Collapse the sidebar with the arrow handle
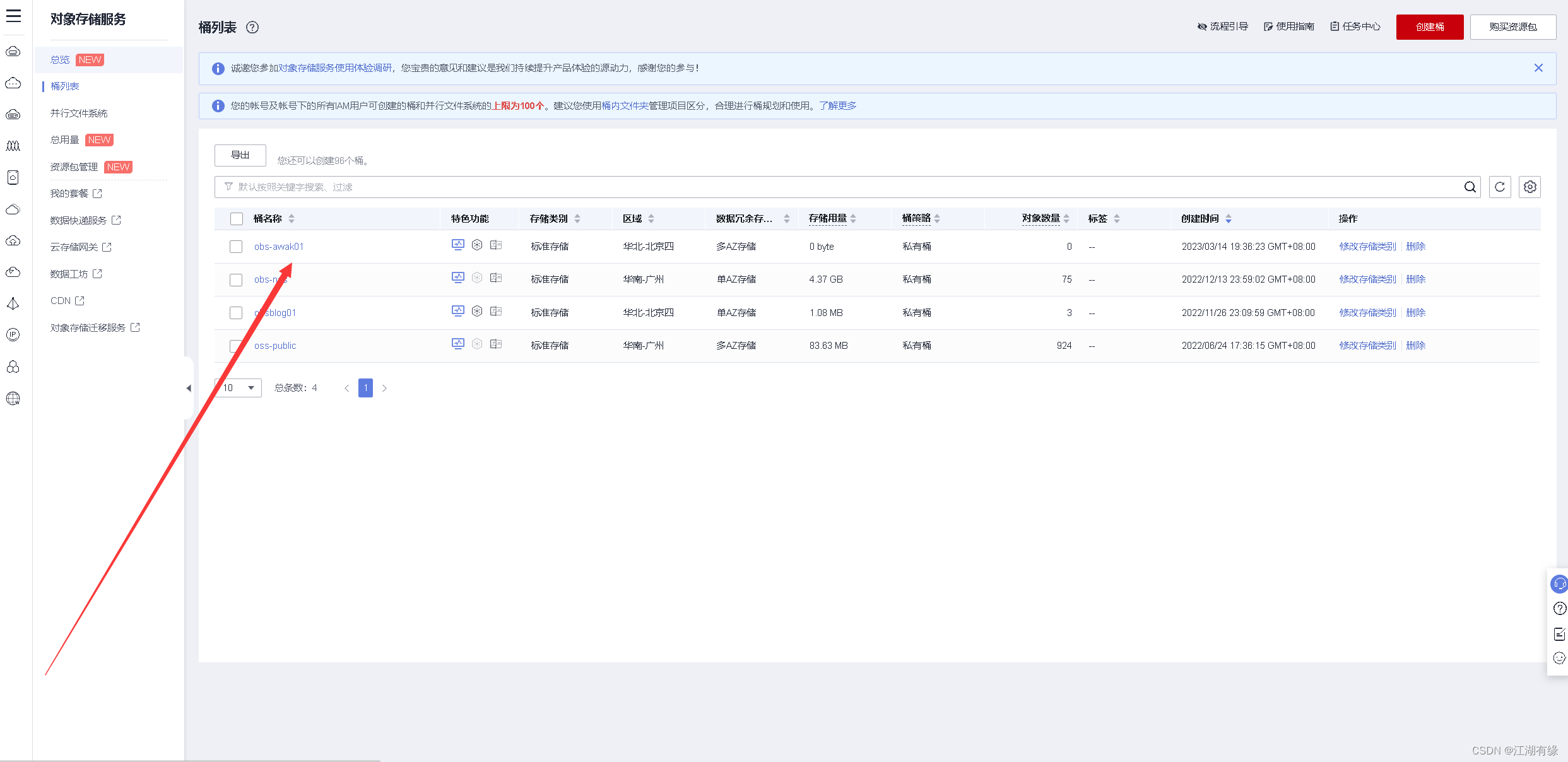 [189, 389]
